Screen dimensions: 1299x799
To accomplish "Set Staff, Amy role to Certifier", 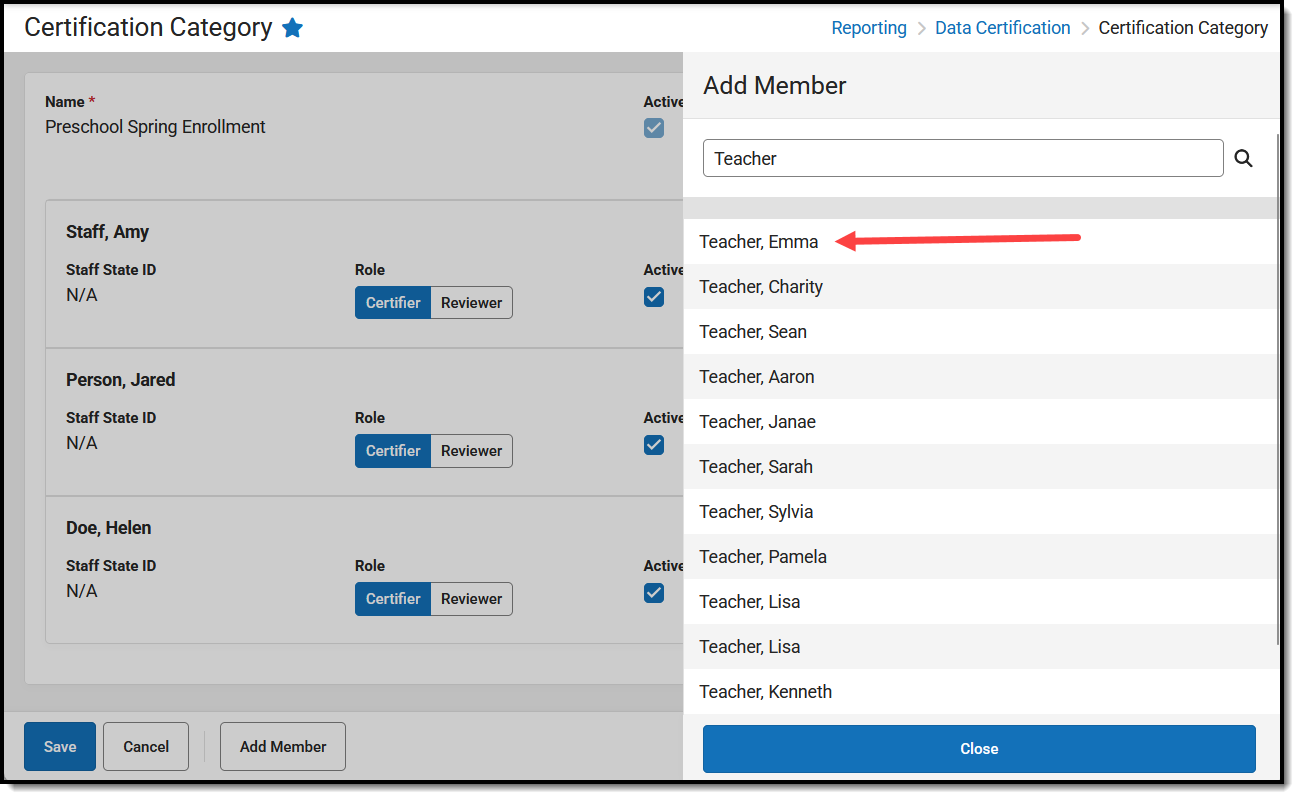I will [x=393, y=303].
